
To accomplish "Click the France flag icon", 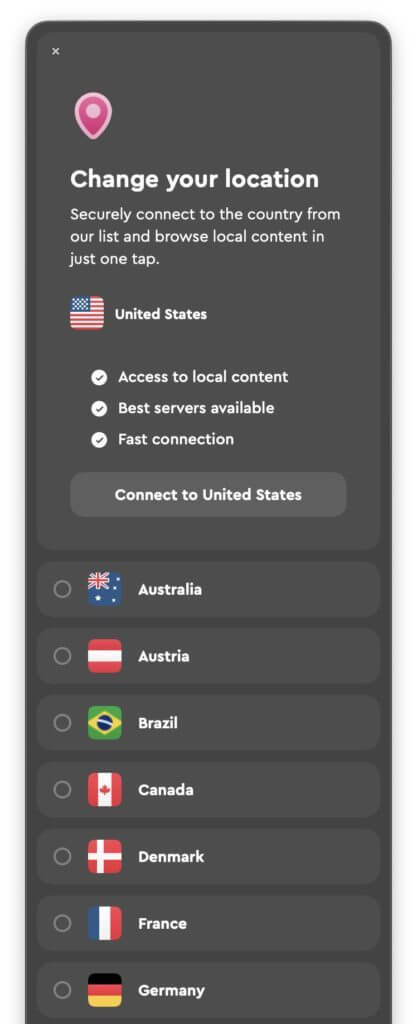I will point(104,923).
